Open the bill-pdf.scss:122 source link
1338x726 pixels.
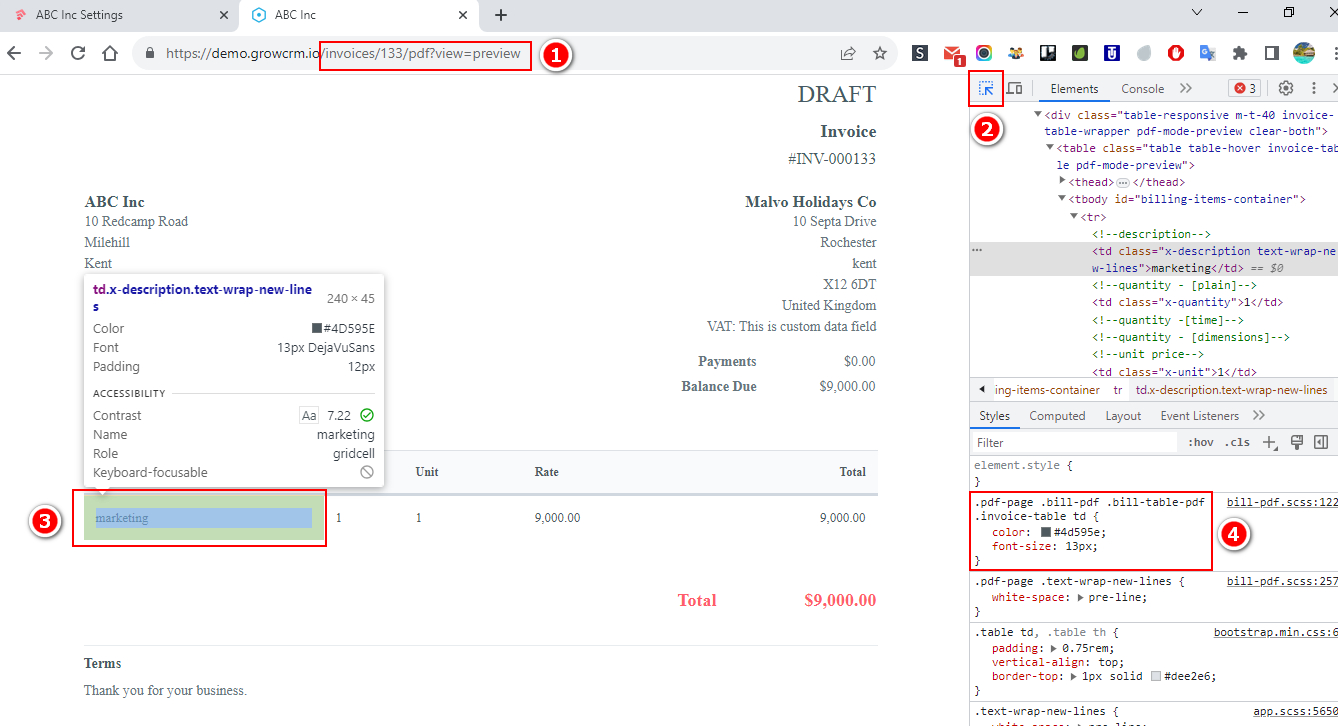(x=1282, y=502)
